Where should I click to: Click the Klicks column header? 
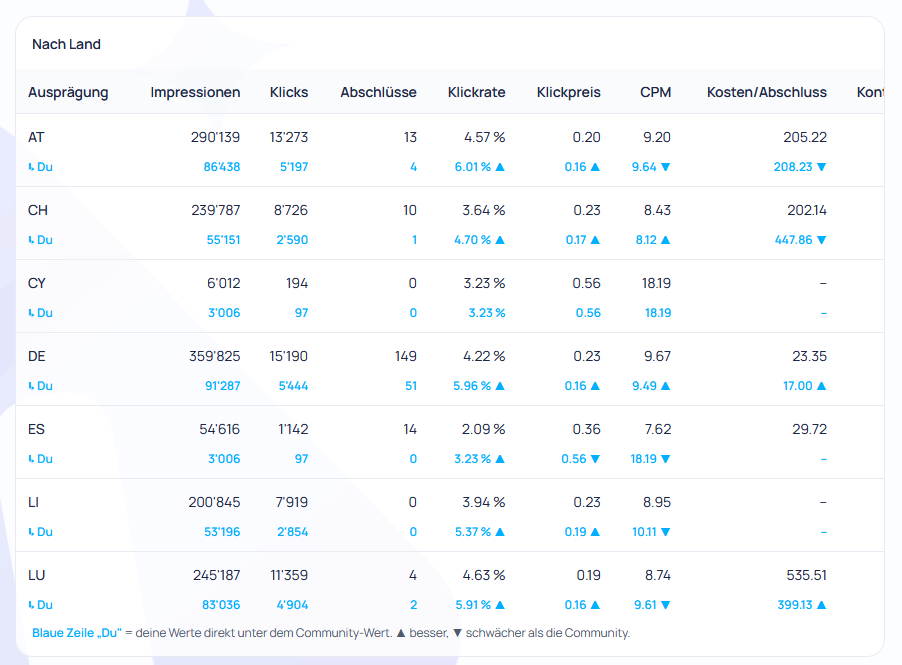[289, 93]
